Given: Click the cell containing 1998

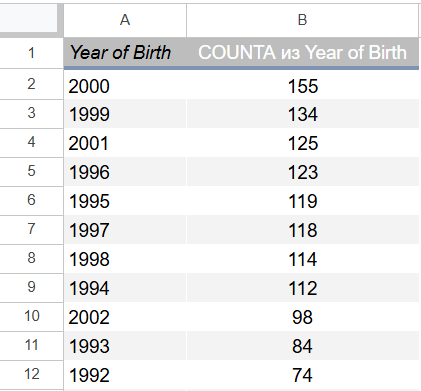Looking at the screenshot, I should (125, 259).
